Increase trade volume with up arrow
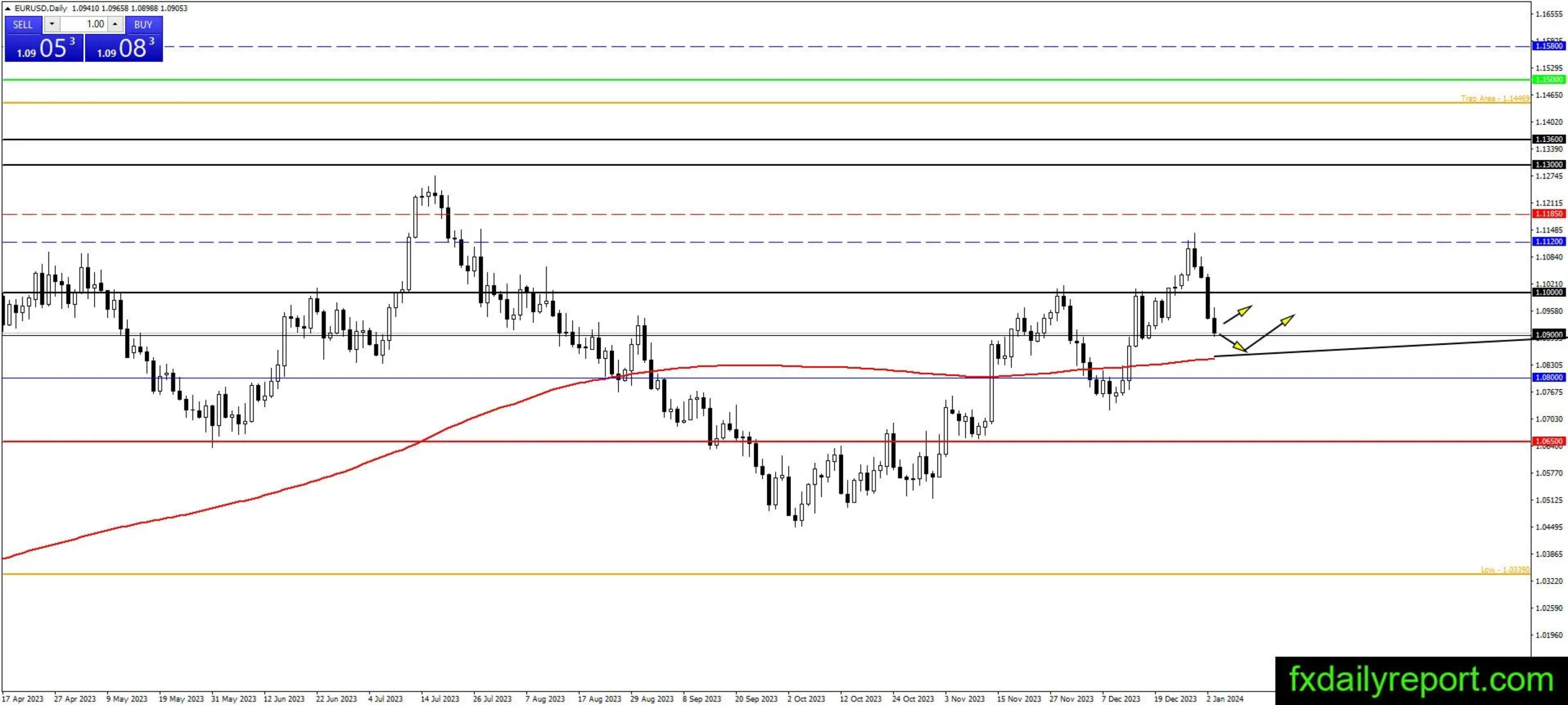1568x705 pixels. click(115, 25)
